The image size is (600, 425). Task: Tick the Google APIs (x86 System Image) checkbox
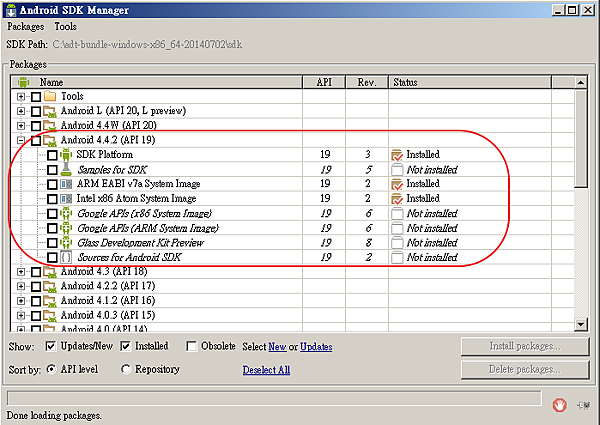pos(52,213)
